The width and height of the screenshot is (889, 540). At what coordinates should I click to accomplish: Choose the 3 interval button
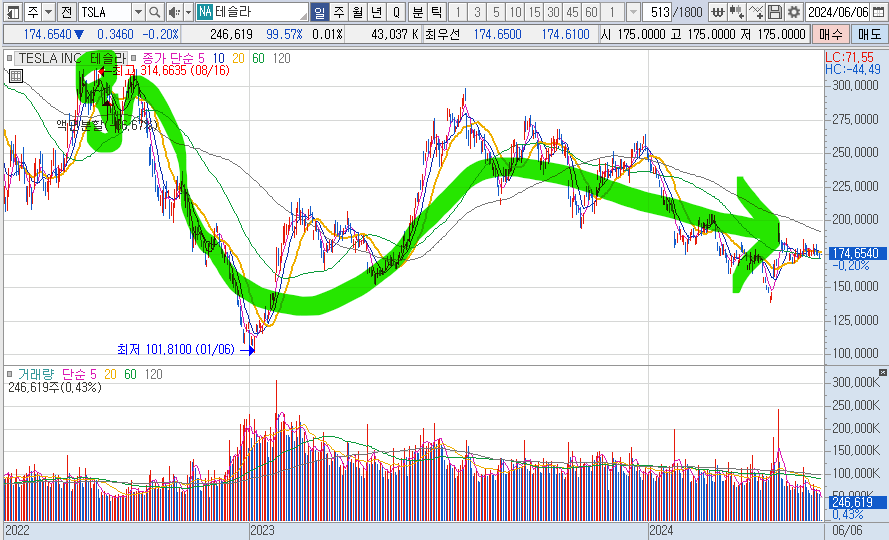click(x=477, y=12)
